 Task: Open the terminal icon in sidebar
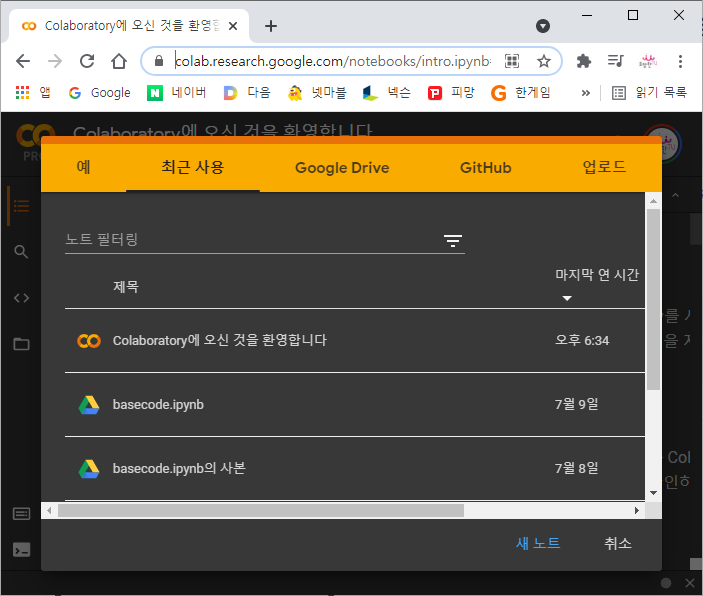[x=21, y=550]
